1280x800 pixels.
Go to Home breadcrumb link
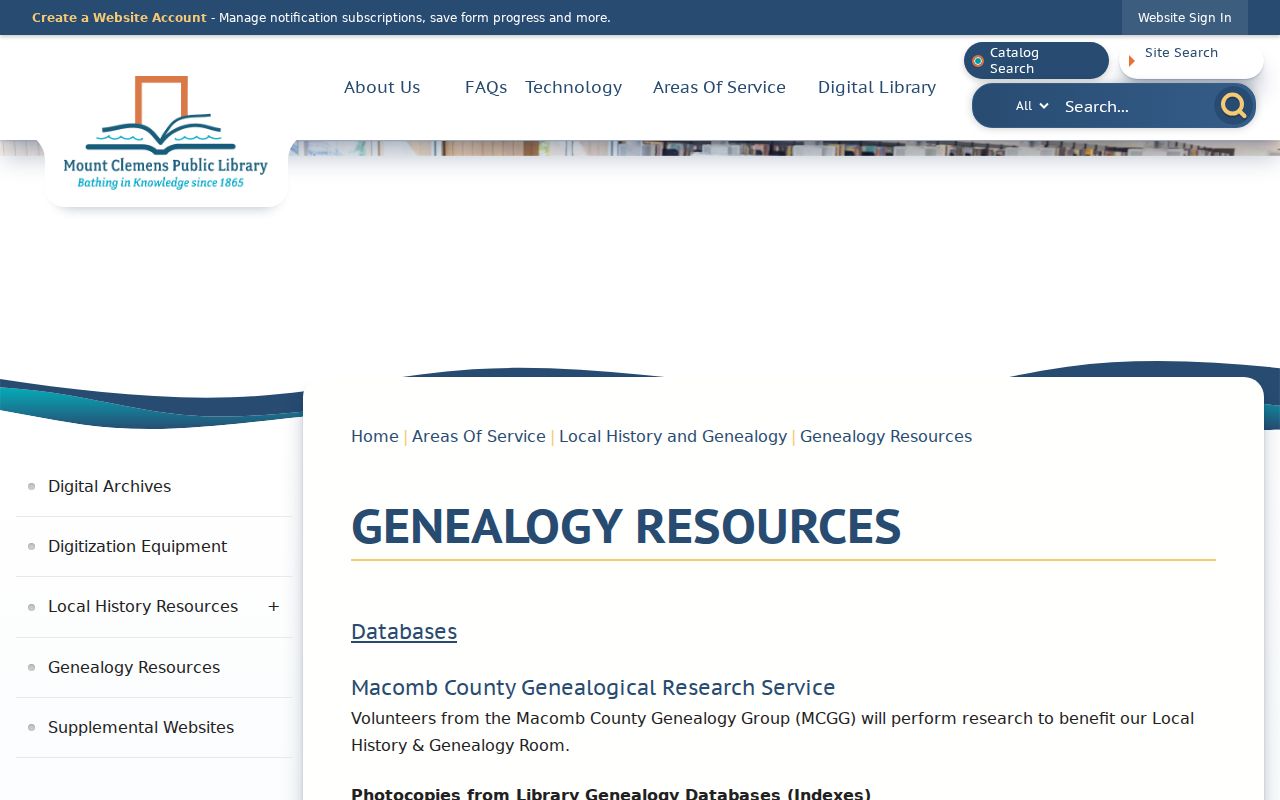tap(375, 436)
